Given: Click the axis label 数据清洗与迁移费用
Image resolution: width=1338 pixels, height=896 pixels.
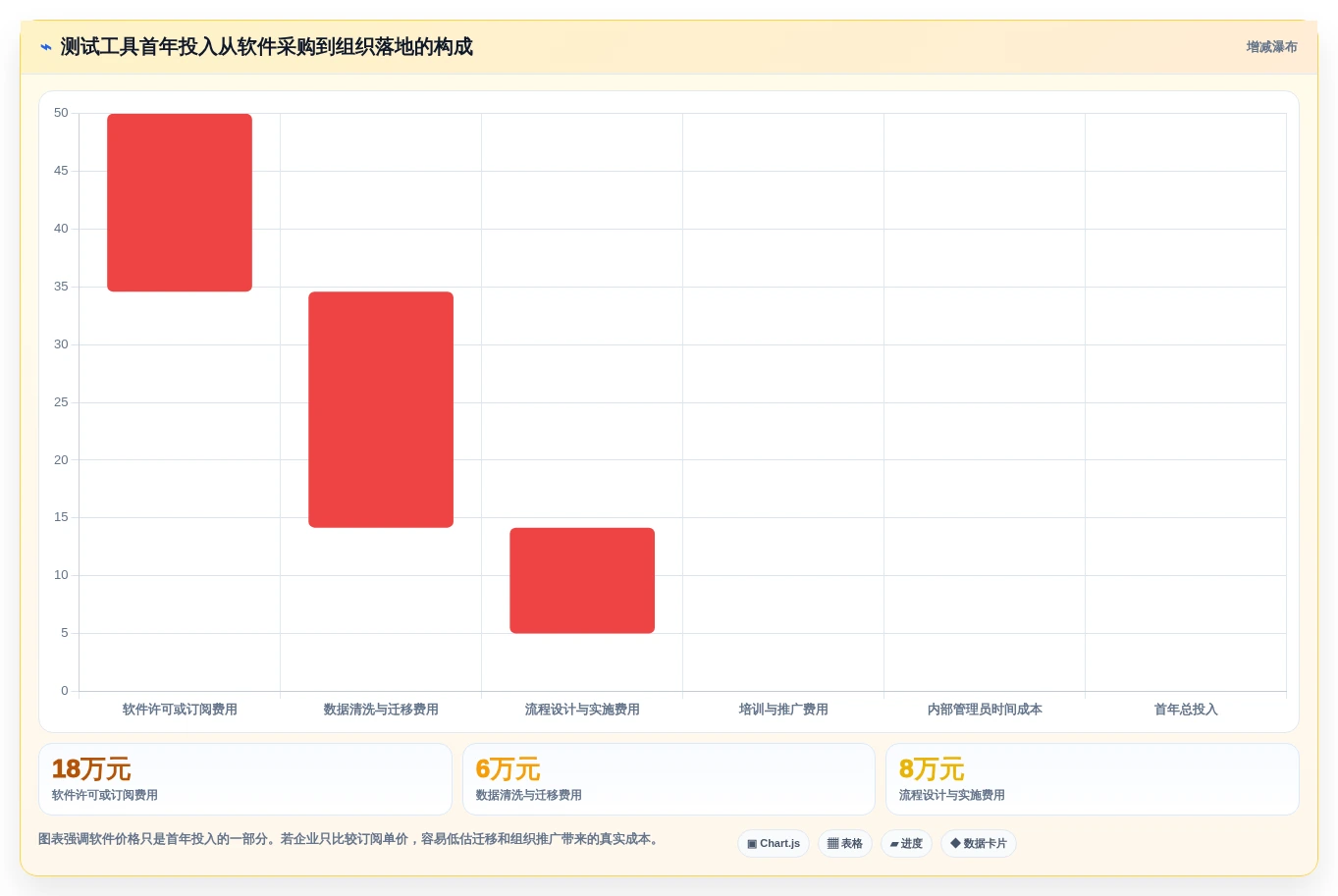Looking at the screenshot, I should tap(381, 710).
